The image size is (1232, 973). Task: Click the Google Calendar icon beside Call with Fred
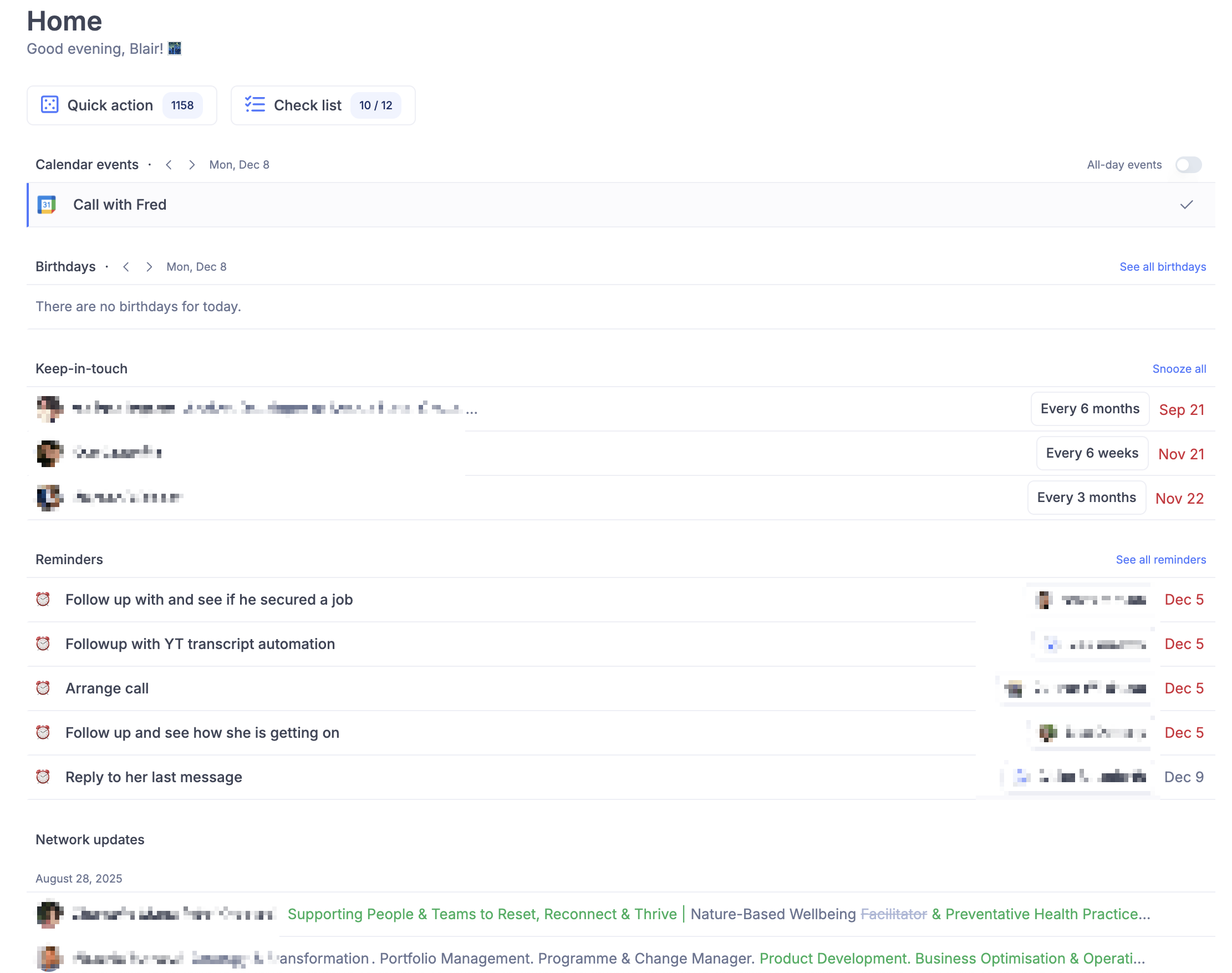click(47, 205)
